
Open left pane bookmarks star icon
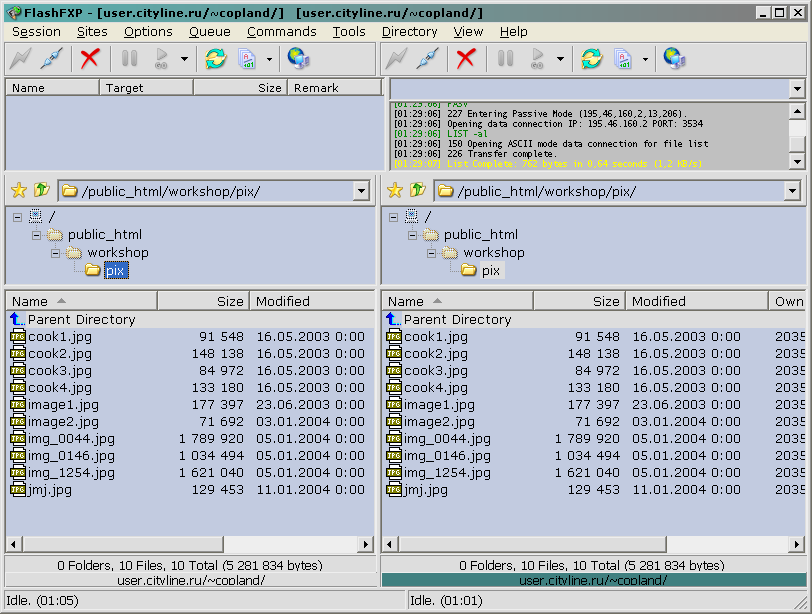pyautogui.click(x=18, y=190)
